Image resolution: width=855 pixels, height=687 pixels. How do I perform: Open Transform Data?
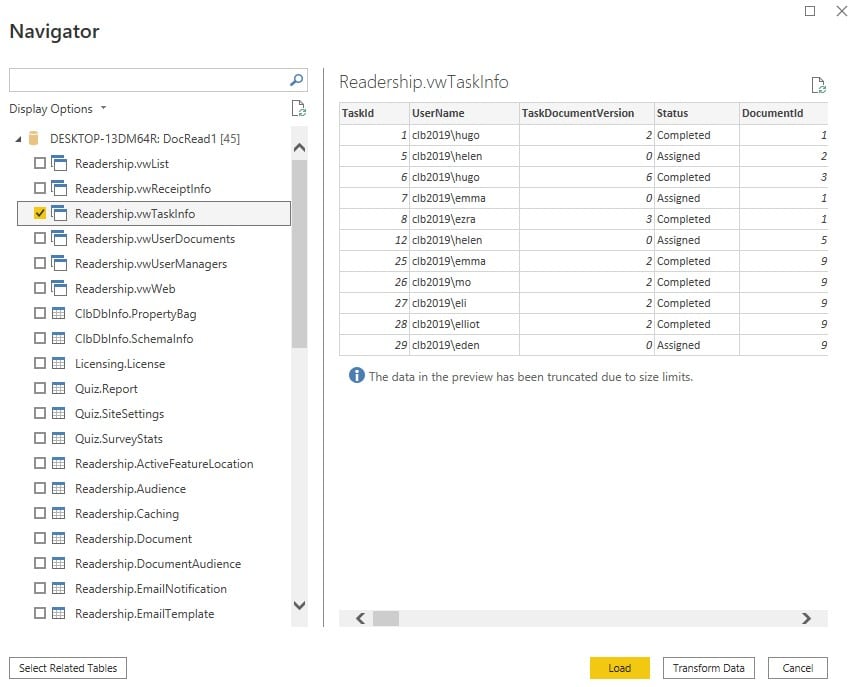pyautogui.click(x=708, y=668)
